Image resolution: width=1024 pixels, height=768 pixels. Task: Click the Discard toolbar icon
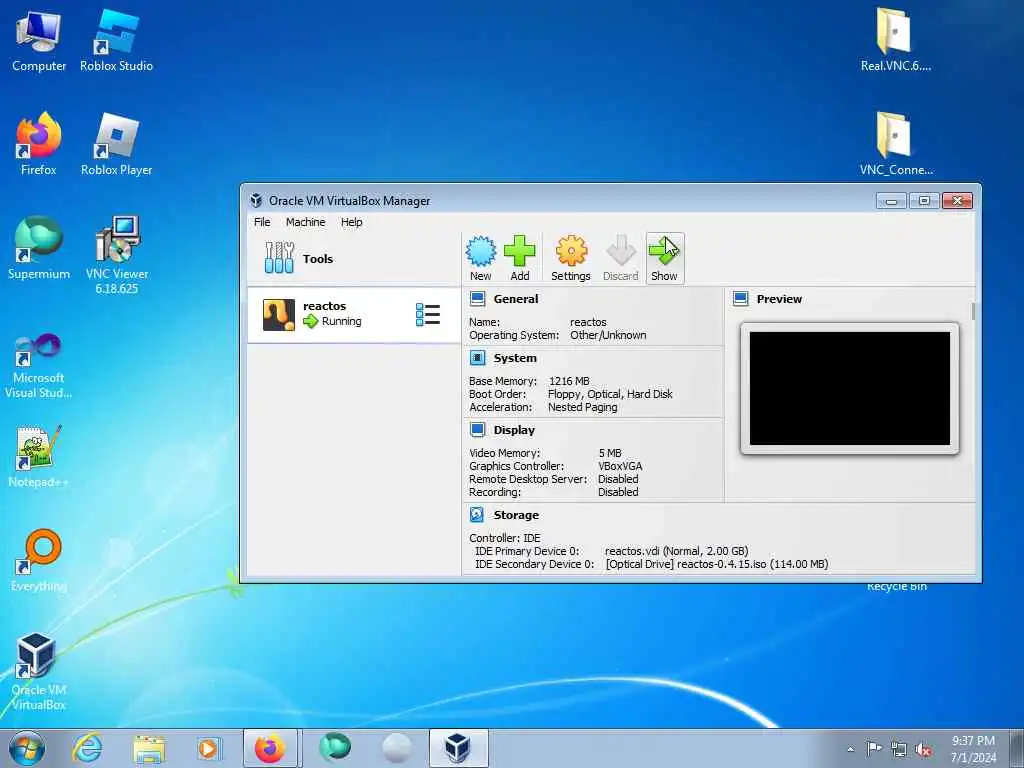click(x=620, y=258)
